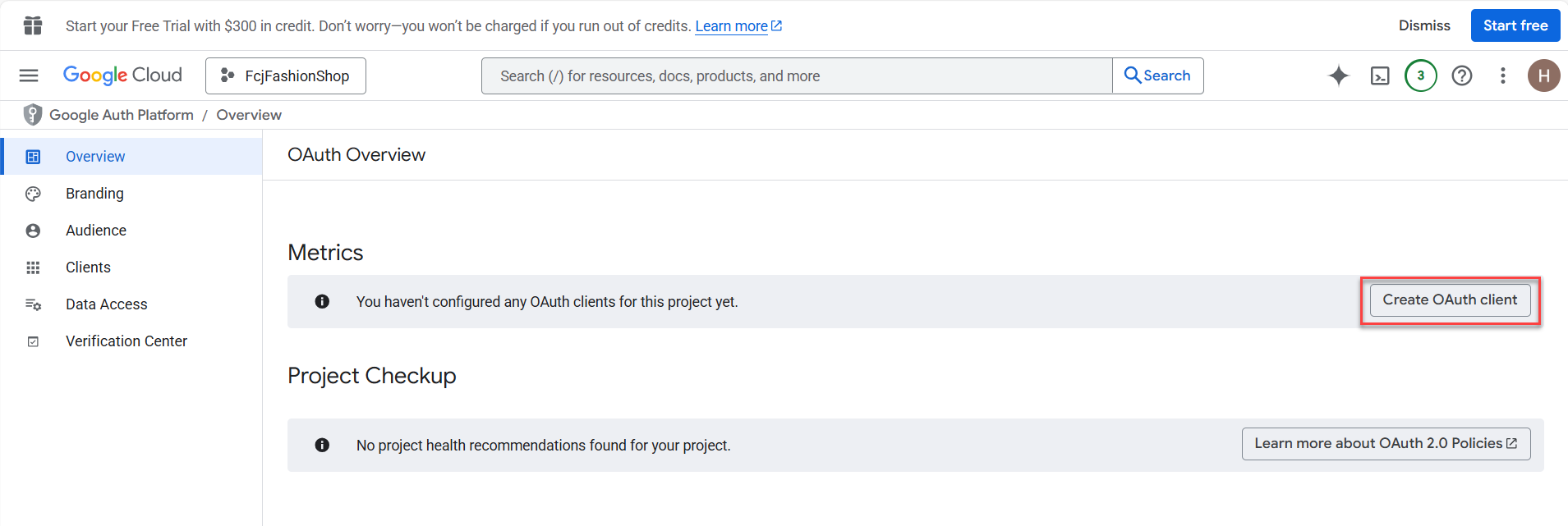Open the main navigation hamburger menu
The image size is (1568, 526).
[x=29, y=75]
